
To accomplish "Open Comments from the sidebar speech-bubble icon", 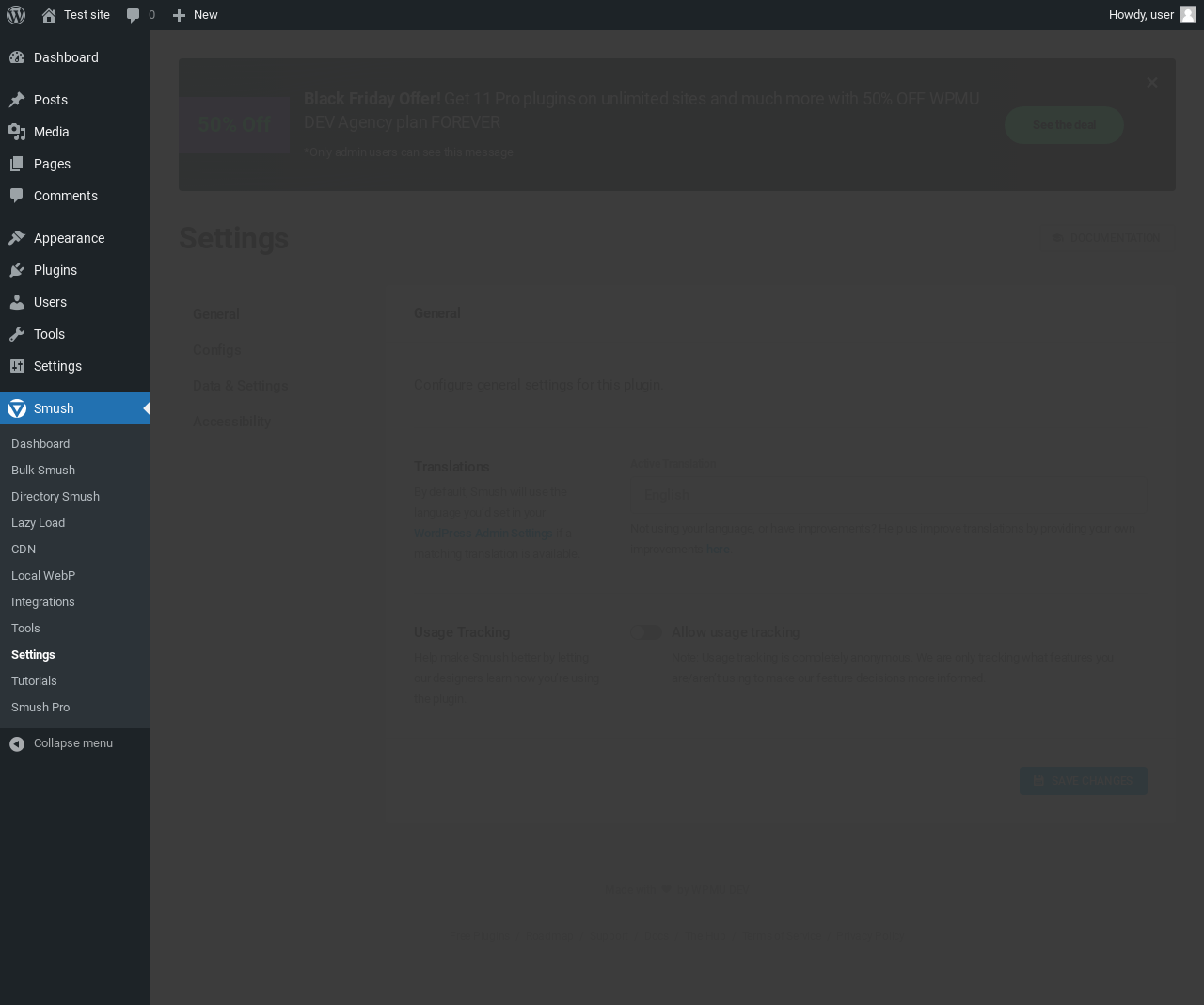I will [x=17, y=196].
